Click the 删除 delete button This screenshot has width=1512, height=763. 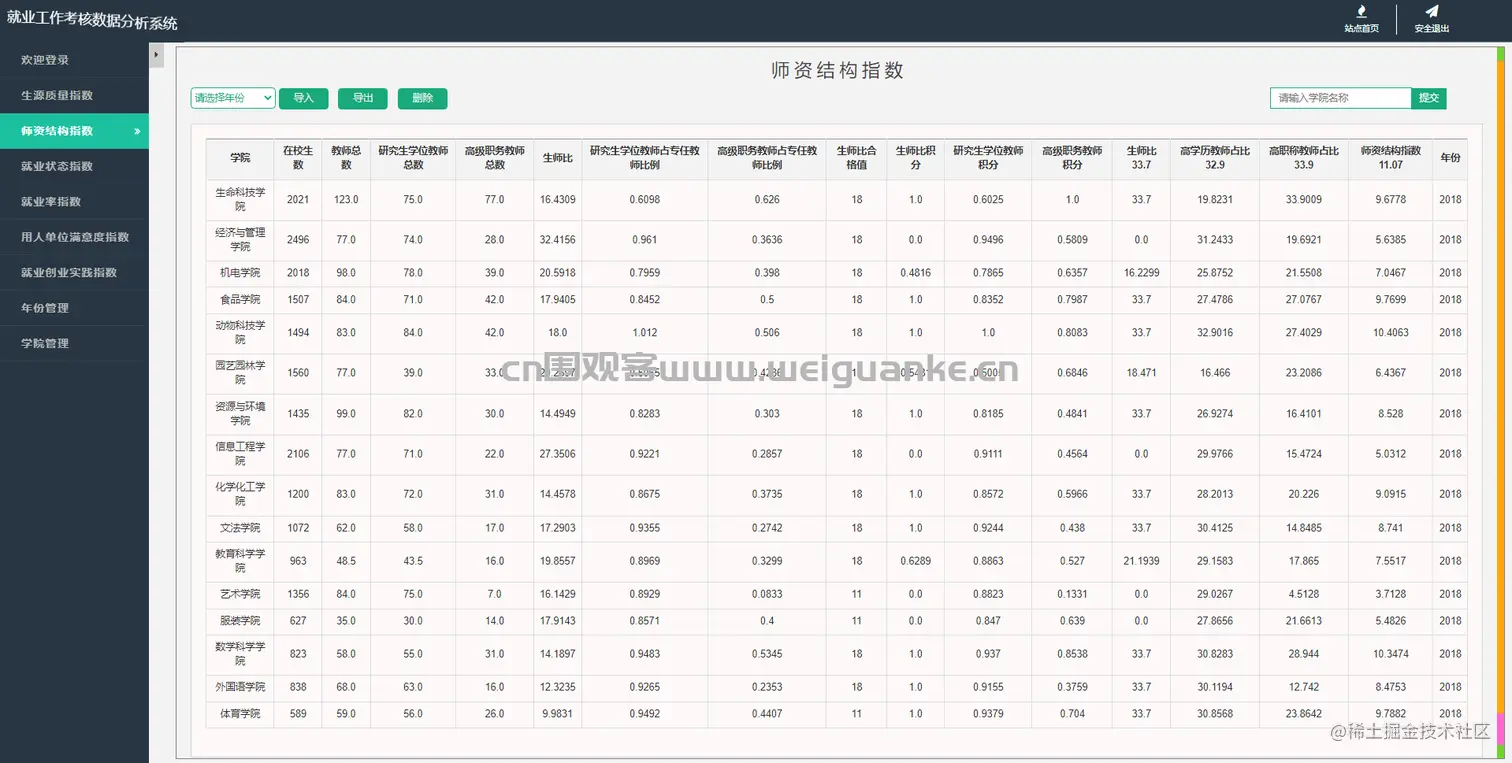422,98
